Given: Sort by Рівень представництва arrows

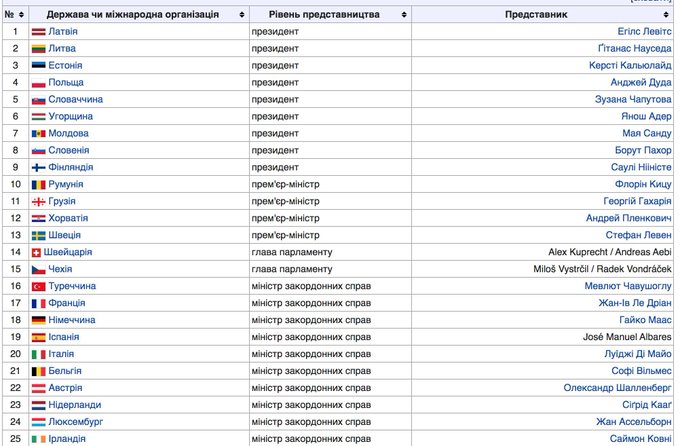Looking at the screenshot, I should tap(404, 15).
